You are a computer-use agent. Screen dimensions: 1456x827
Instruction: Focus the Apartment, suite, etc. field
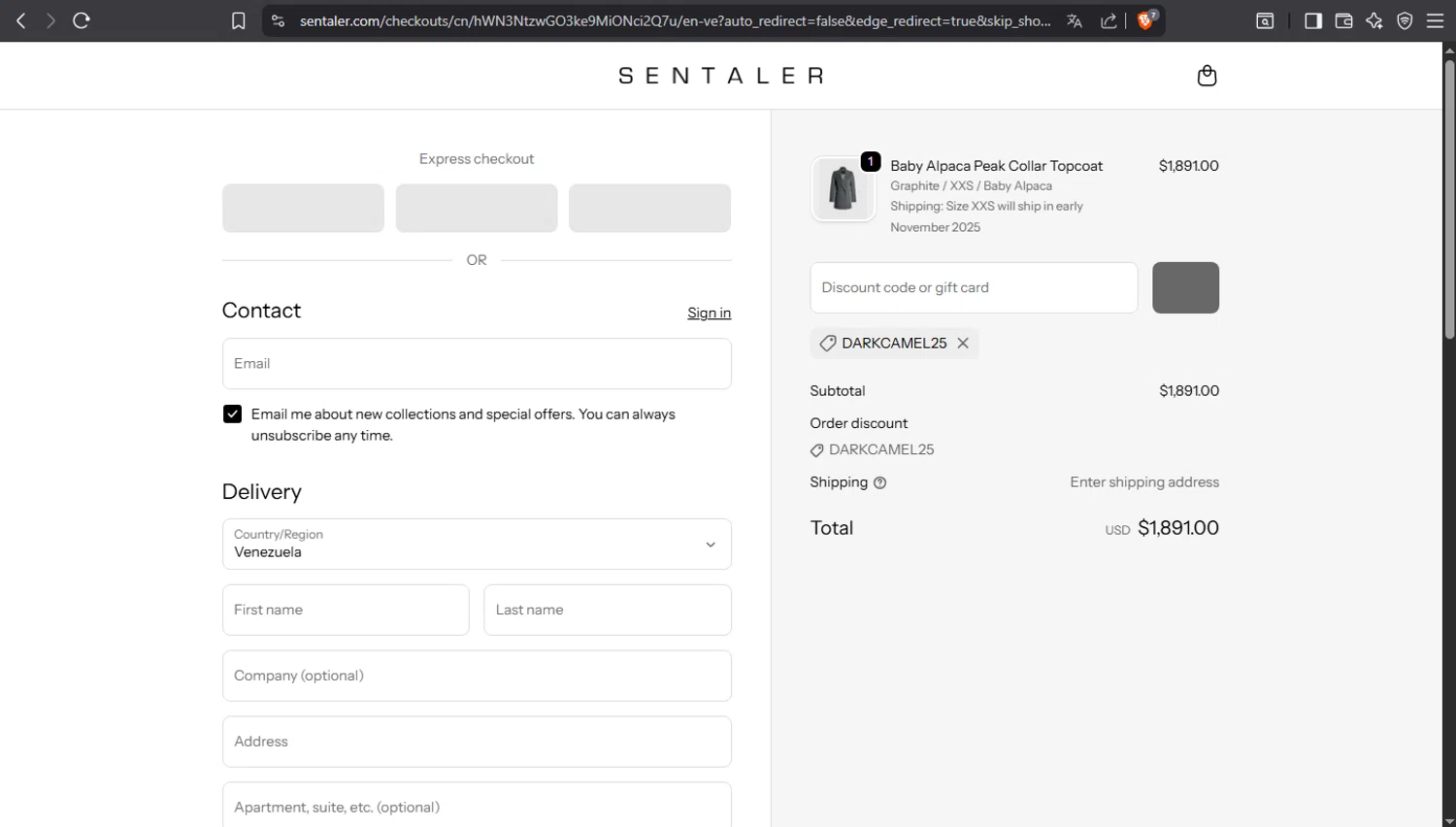477,806
